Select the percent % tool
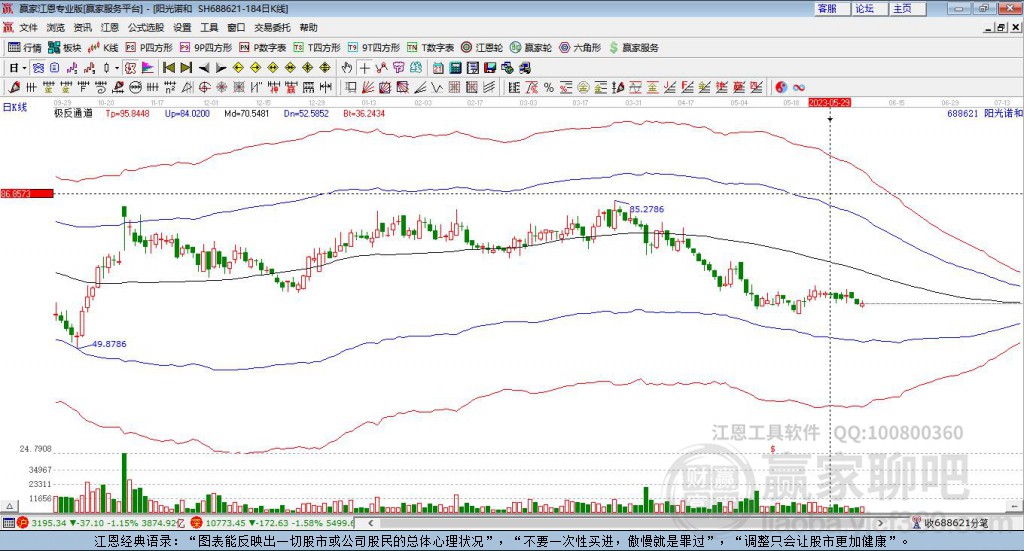 549,87
